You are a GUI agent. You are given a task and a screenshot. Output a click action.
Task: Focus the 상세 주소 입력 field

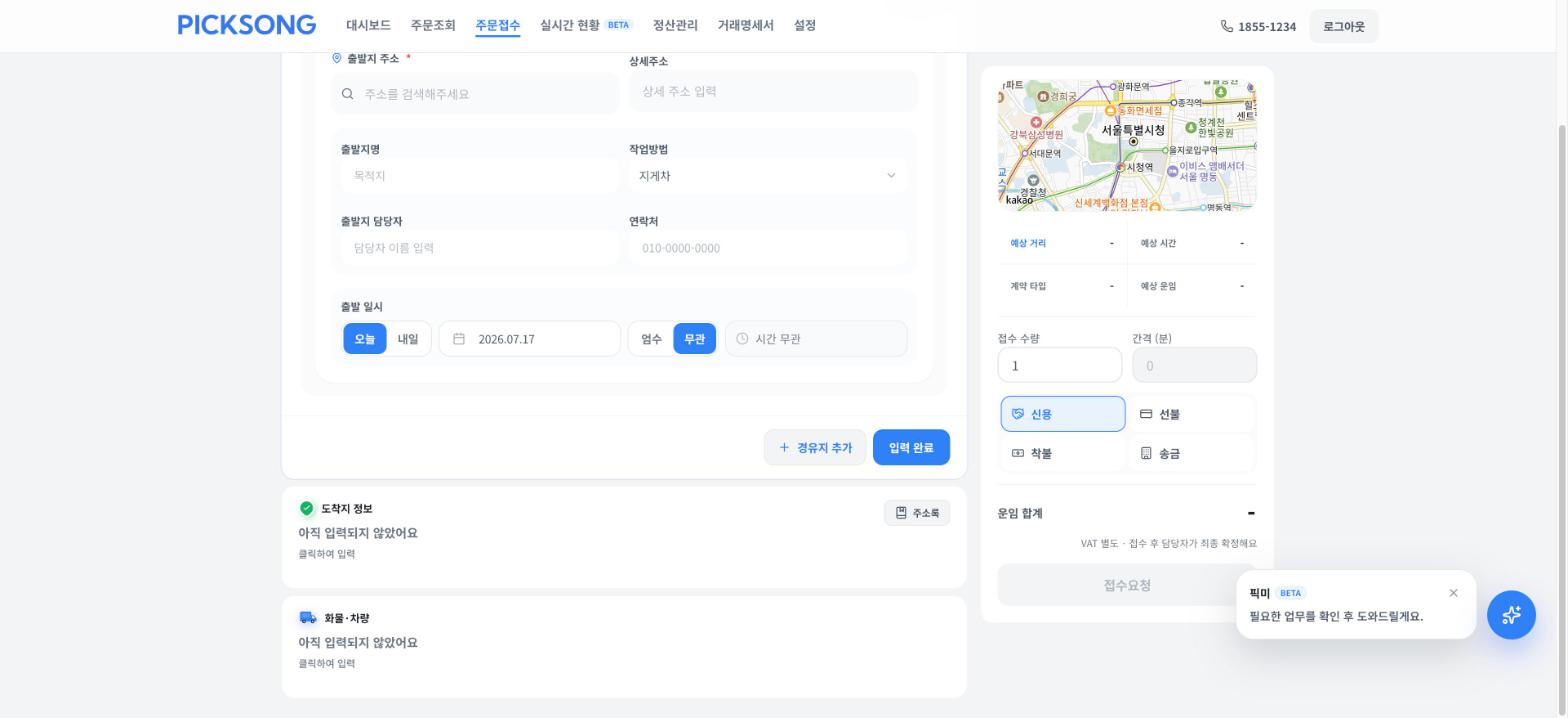tap(772, 91)
